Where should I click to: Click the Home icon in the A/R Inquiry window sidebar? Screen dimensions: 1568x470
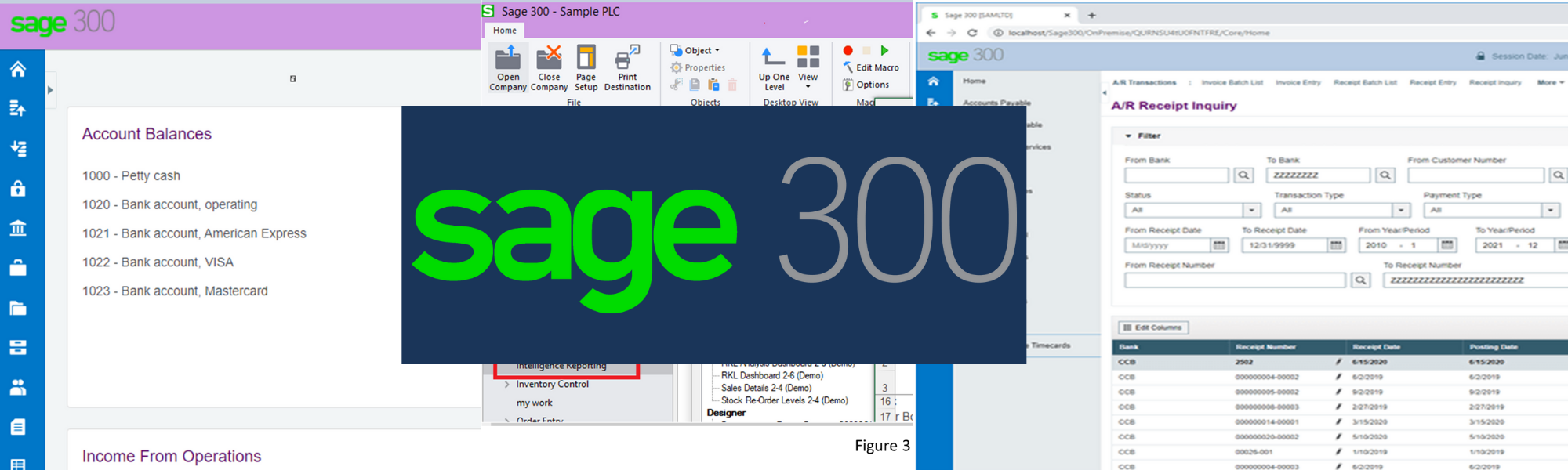[933, 81]
